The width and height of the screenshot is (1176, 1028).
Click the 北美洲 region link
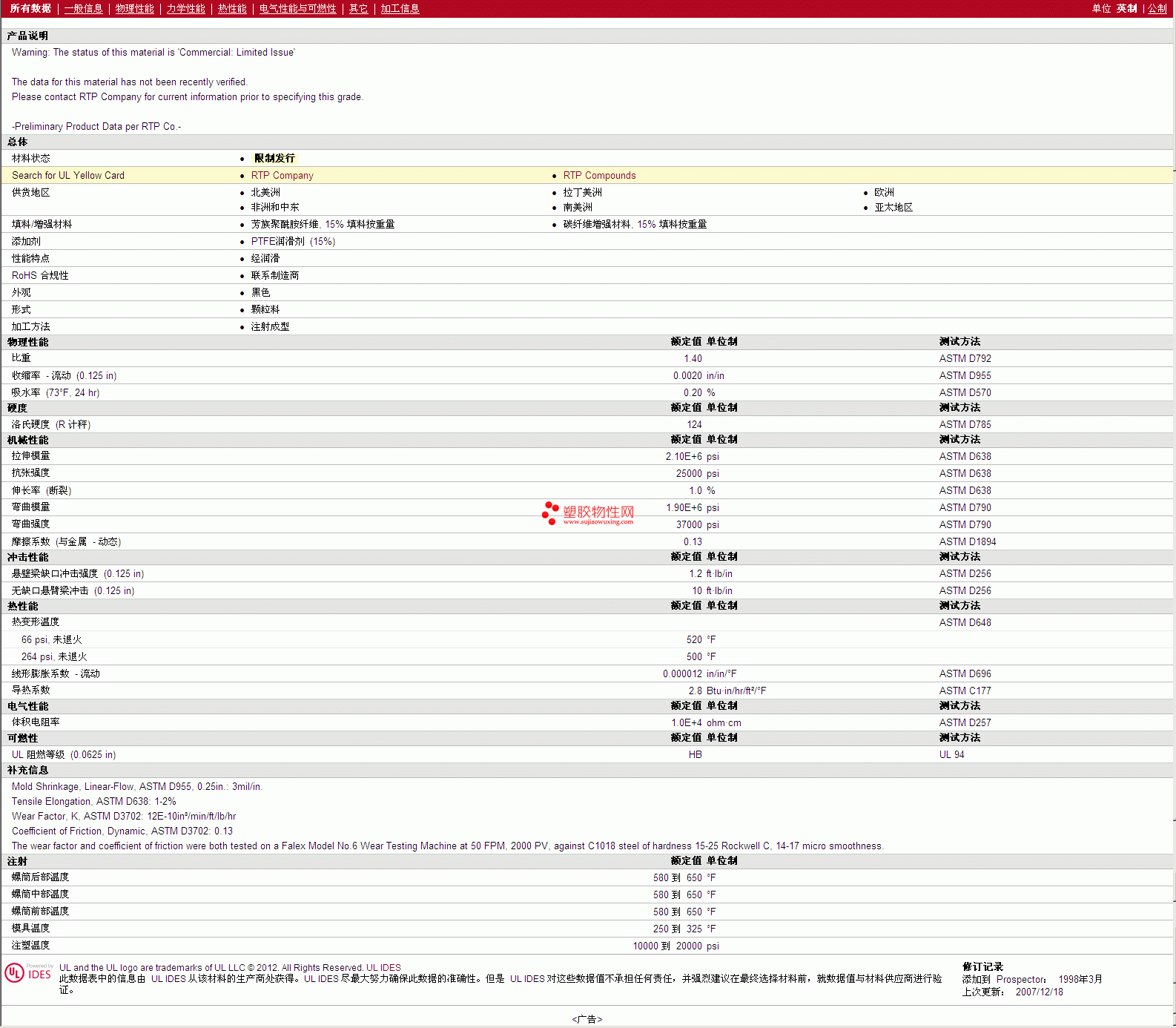[265, 193]
